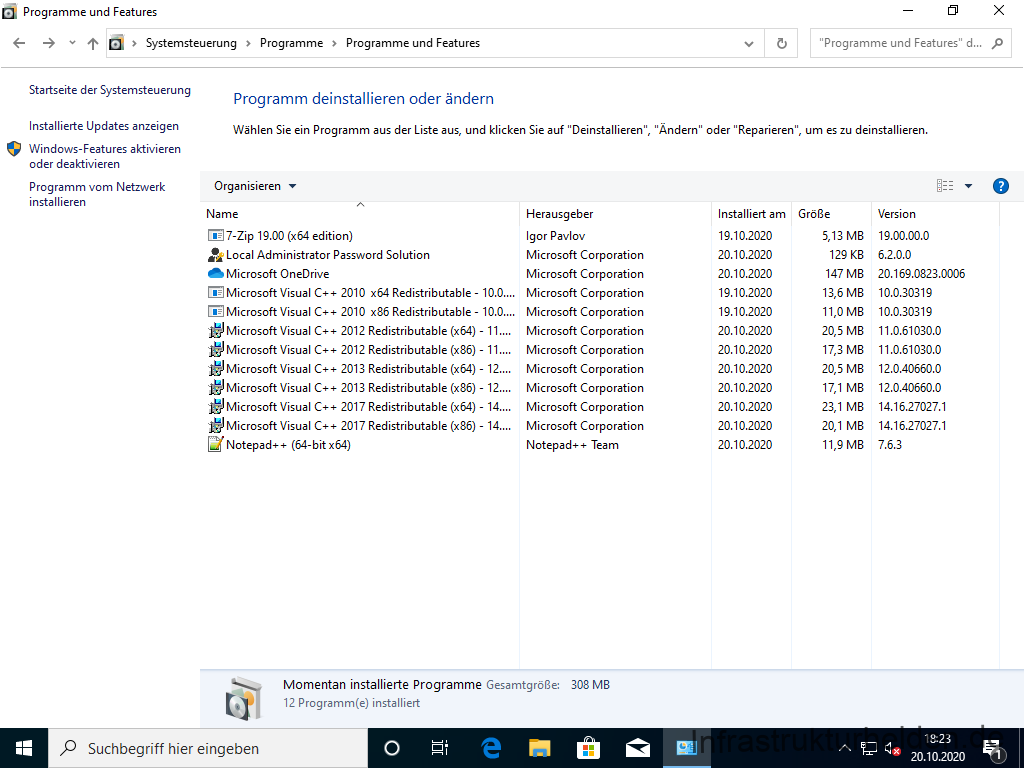Go forward with the right arrow
1024x768 pixels.
[48, 43]
